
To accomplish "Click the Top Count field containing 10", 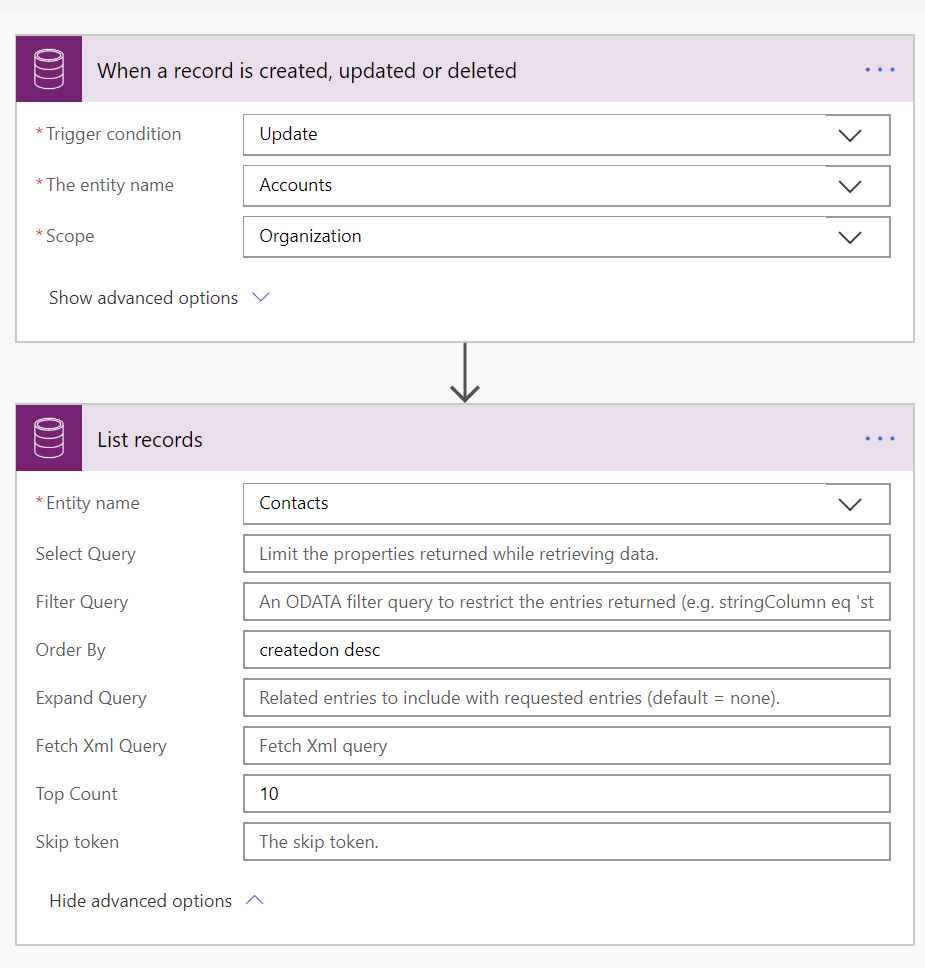I will click(x=566, y=793).
